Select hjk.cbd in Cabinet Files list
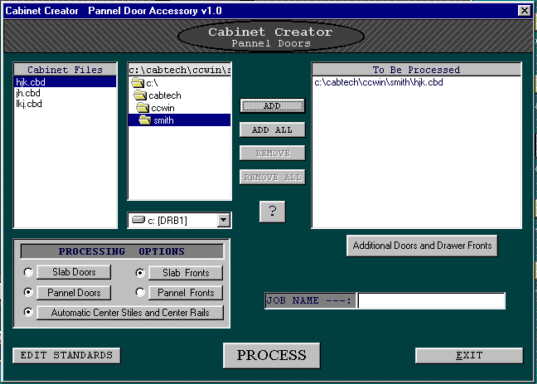 (65, 82)
